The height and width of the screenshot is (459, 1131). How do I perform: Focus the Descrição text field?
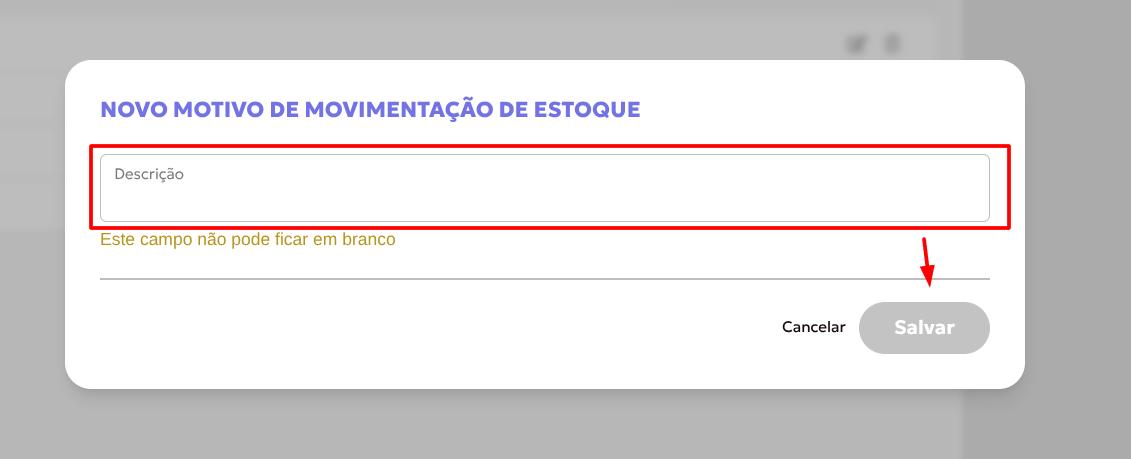(x=545, y=188)
